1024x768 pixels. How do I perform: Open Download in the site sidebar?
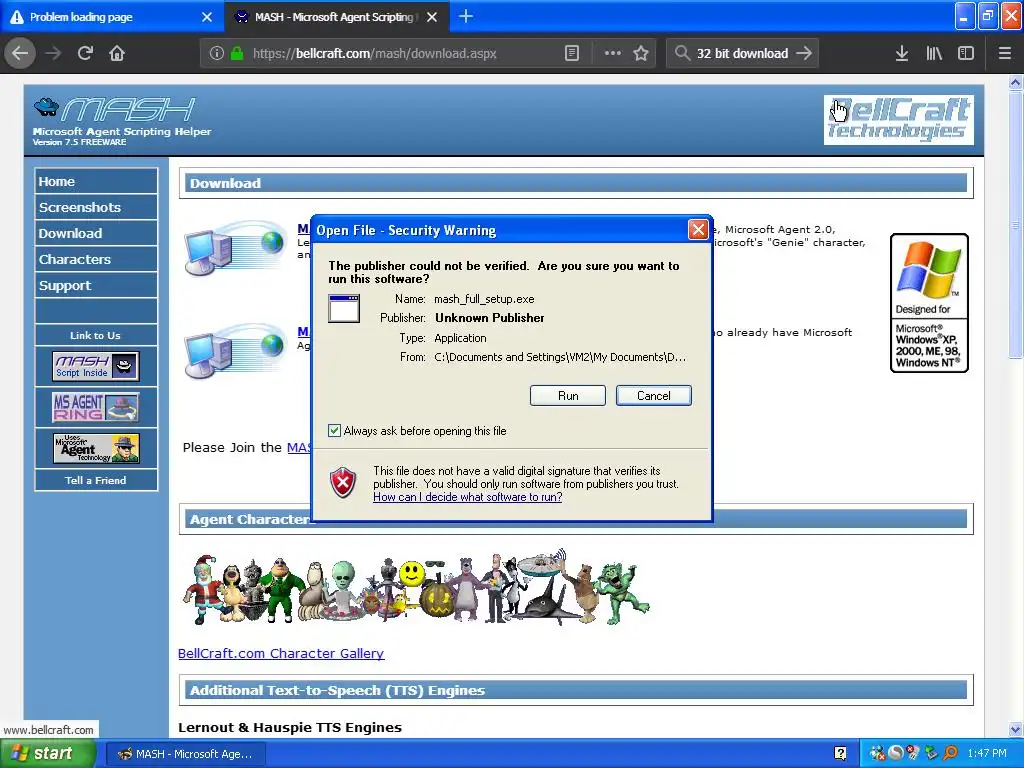point(96,233)
